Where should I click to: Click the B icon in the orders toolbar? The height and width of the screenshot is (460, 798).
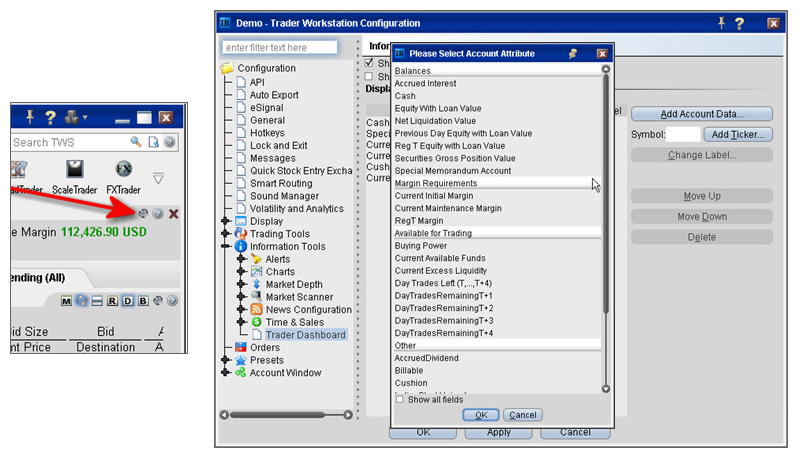tap(143, 301)
